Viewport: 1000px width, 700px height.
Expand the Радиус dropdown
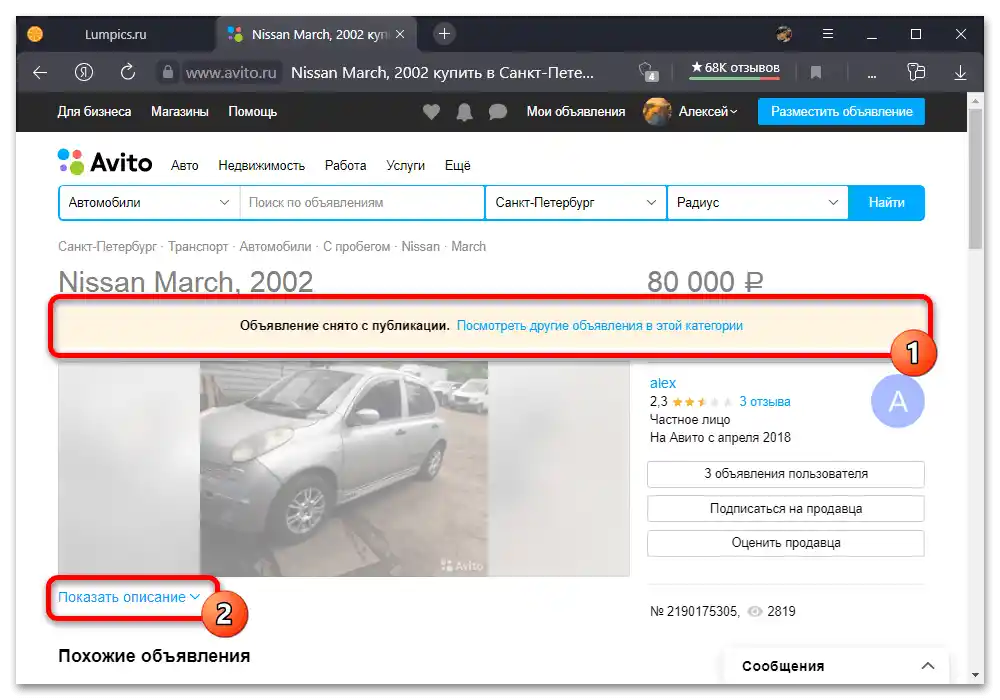pyautogui.click(x=758, y=203)
